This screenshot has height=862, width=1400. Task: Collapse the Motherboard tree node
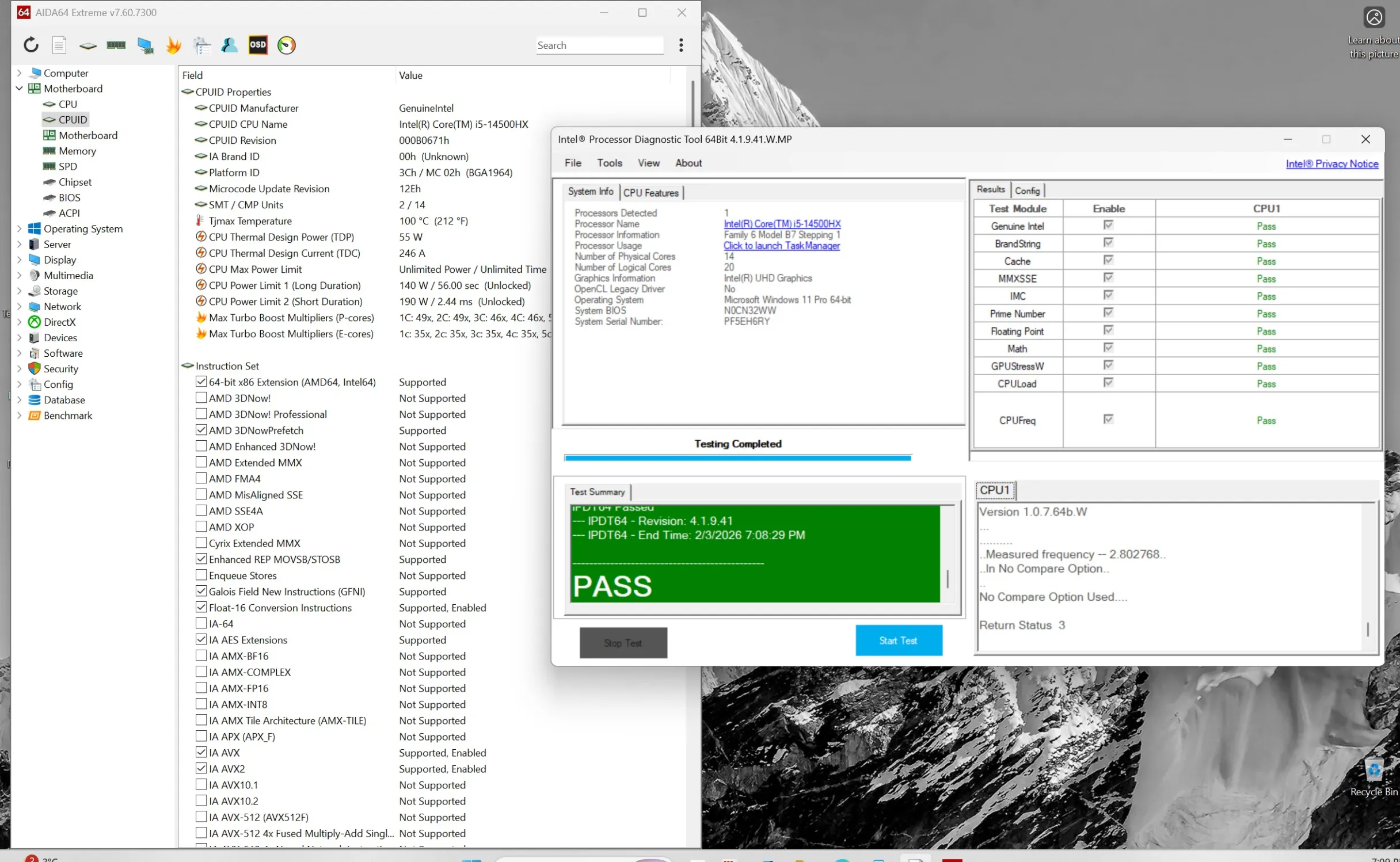coord(19,89)
